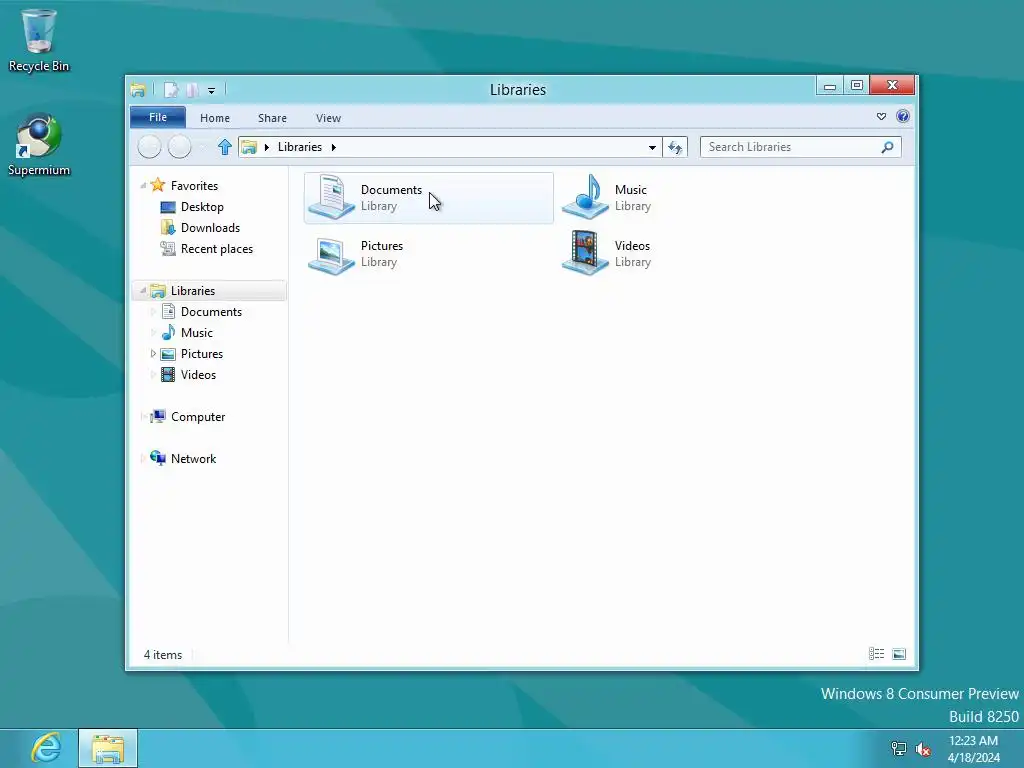Open the Videos library icon
The width and height of the screenshot is (1024, 768).
click(x=585, y=253)
